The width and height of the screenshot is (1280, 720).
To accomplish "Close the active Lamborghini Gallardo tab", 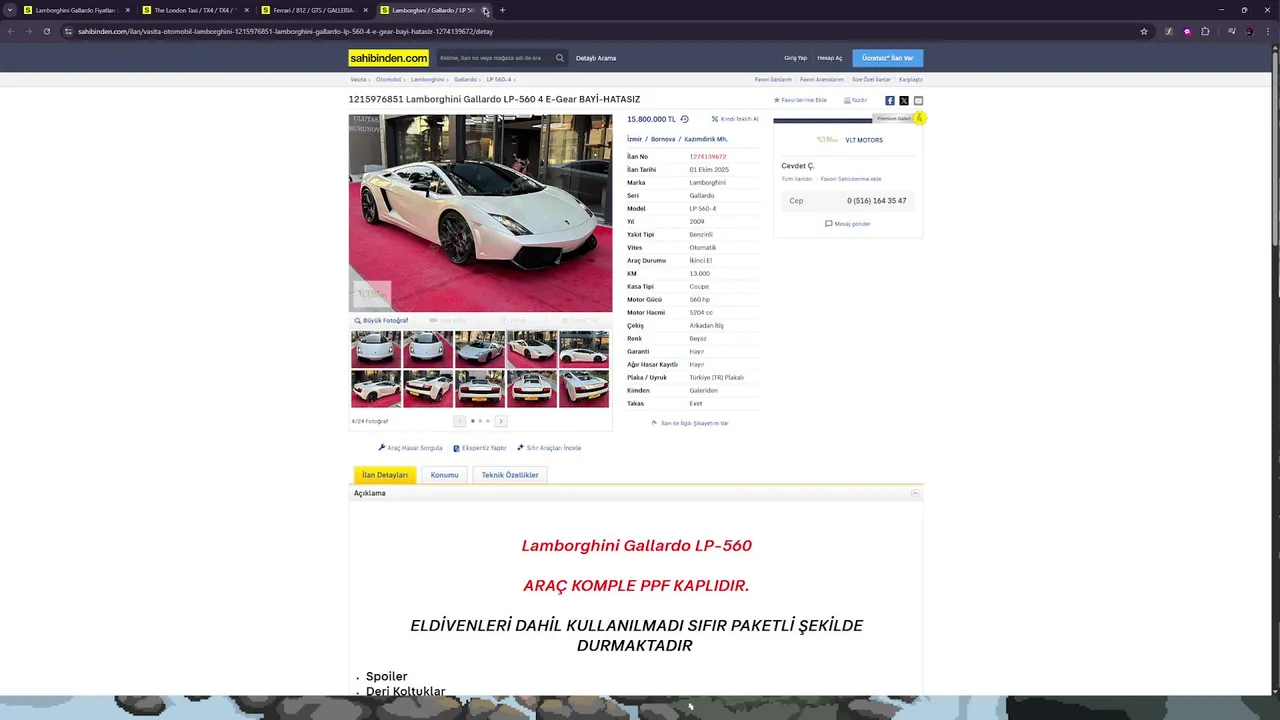I will click(x=485, y=10).
